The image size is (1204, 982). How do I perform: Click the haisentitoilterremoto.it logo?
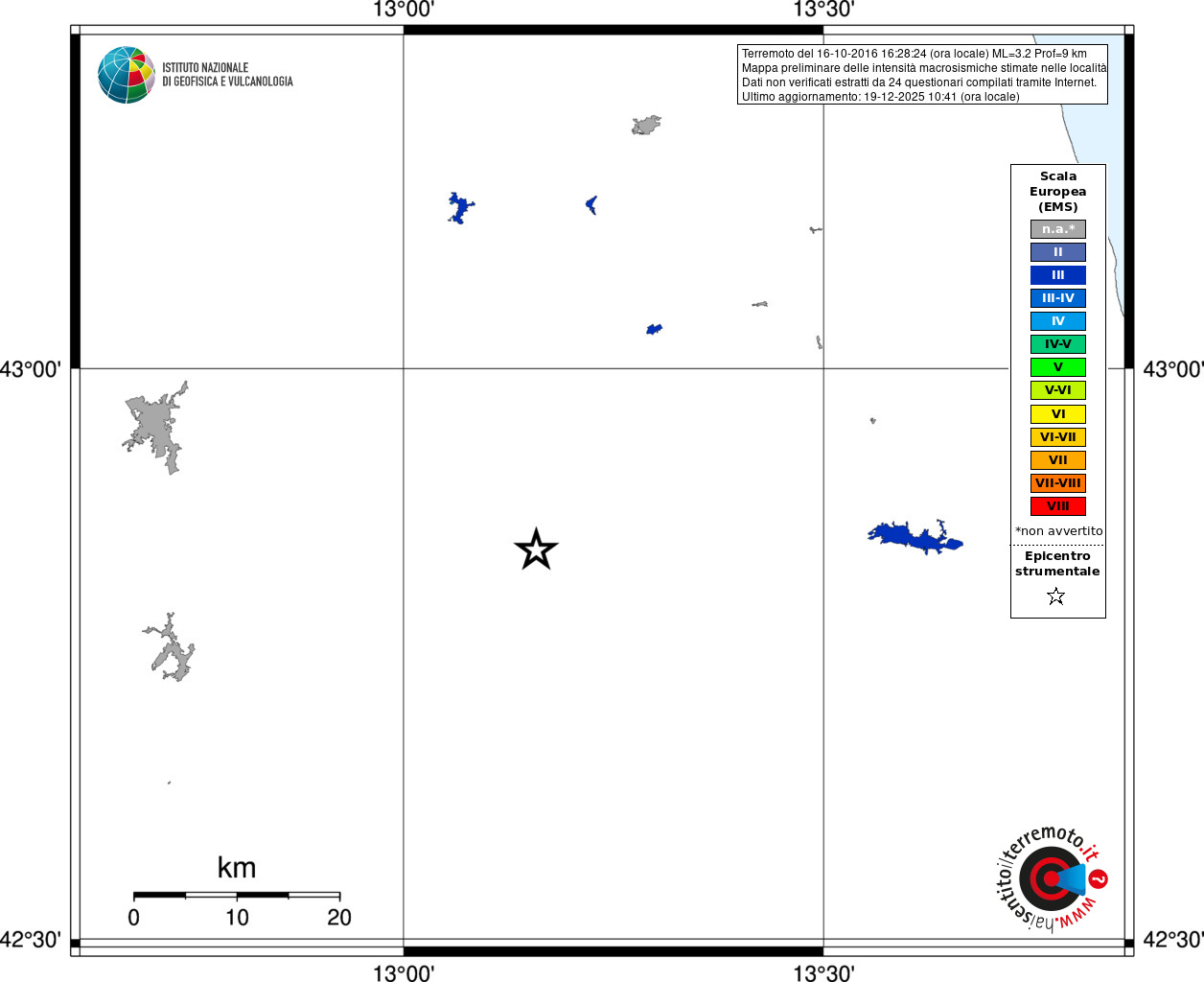1052,877
